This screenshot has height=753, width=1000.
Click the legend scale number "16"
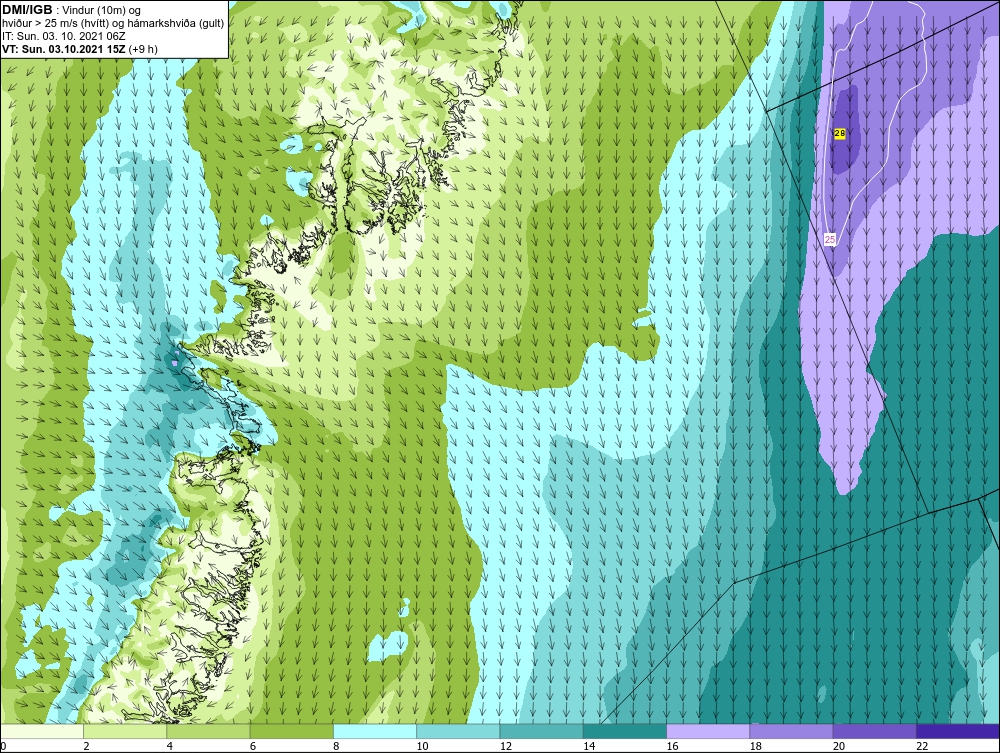(672, 747)
